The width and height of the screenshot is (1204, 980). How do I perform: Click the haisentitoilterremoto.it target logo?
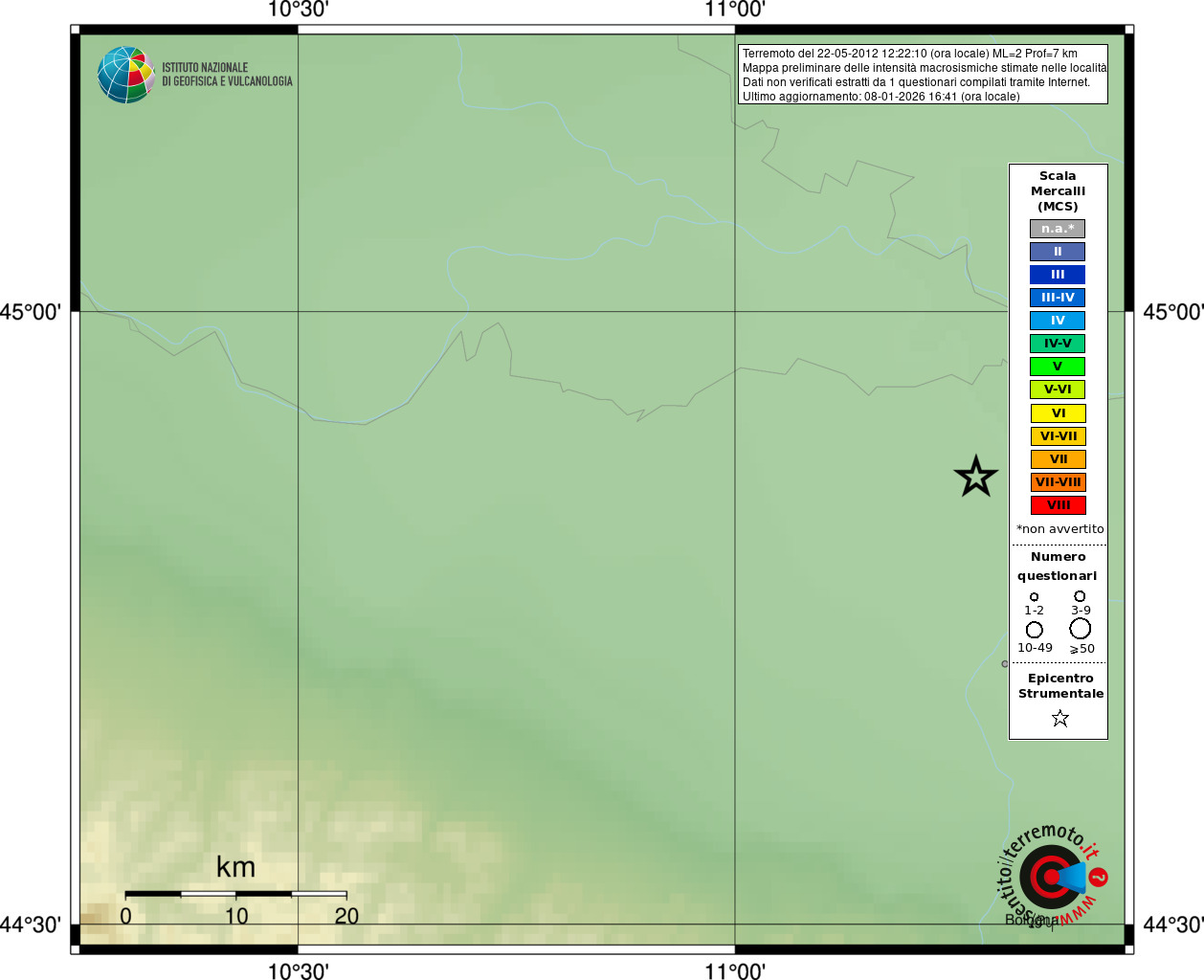1053,876
